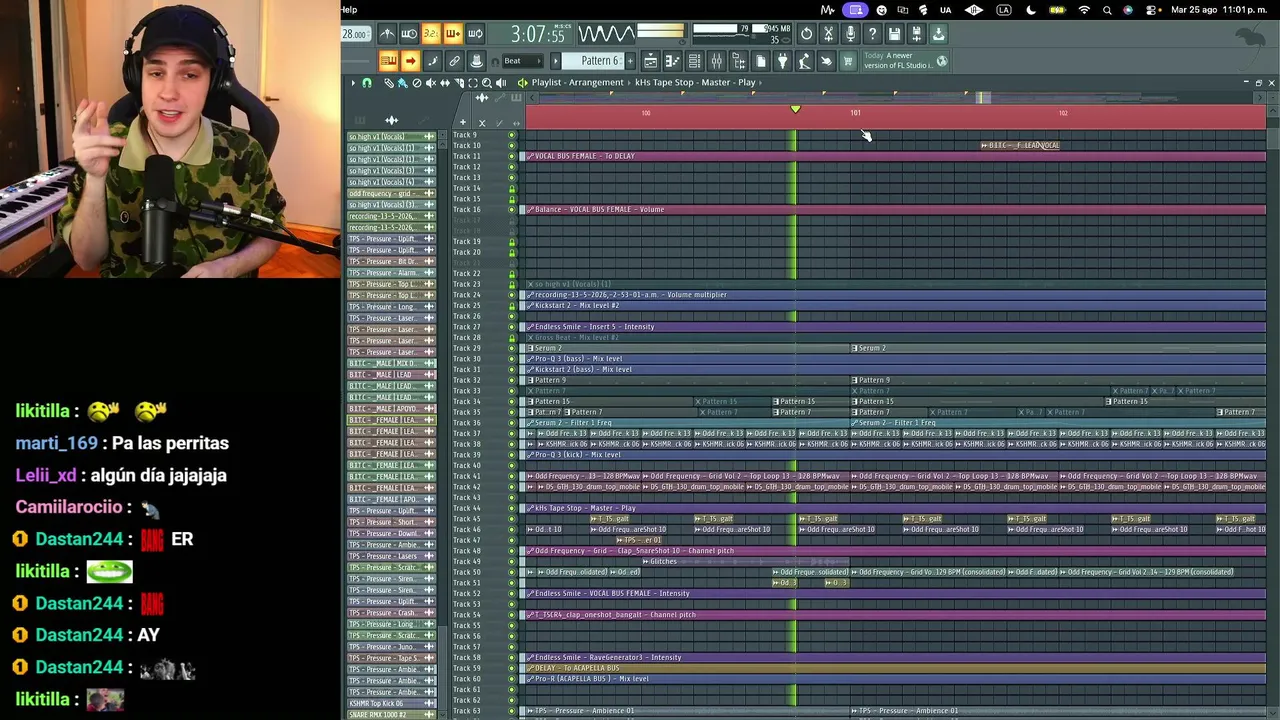
Task: Open the Help menu
Action: [349, 10]
